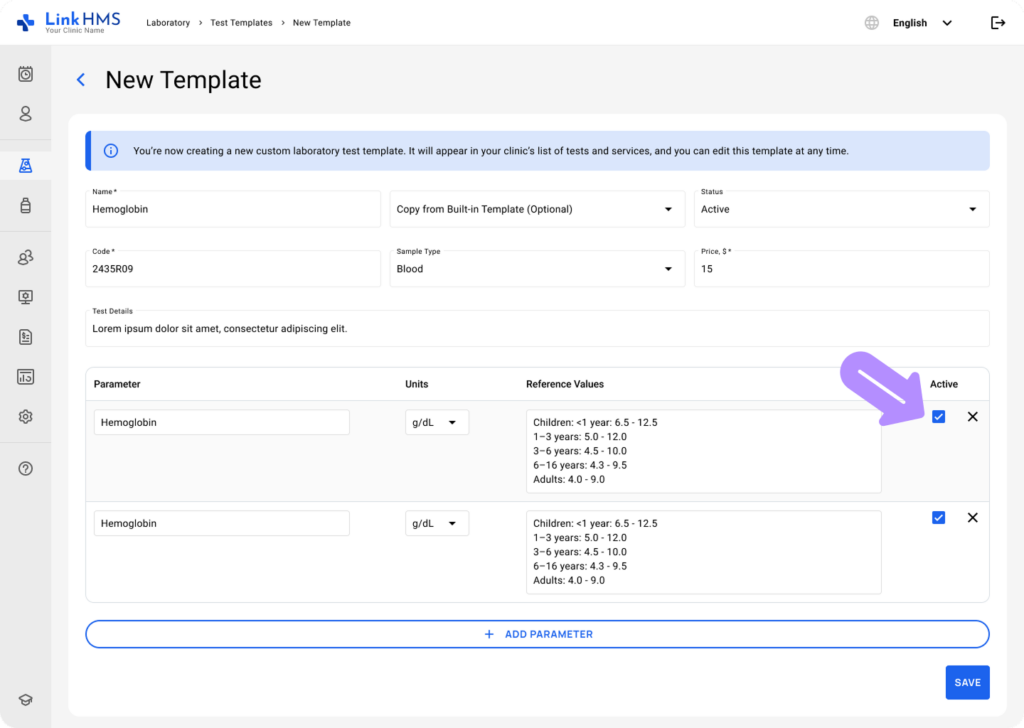
Task: Click the Reference Values column header
Action: (x=565, y=384)
